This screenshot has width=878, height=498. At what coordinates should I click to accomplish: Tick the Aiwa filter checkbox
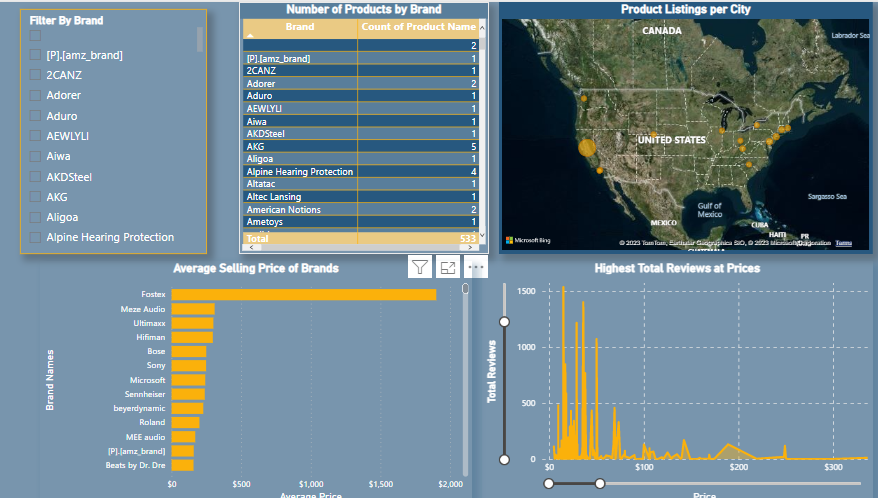[36, 156]
